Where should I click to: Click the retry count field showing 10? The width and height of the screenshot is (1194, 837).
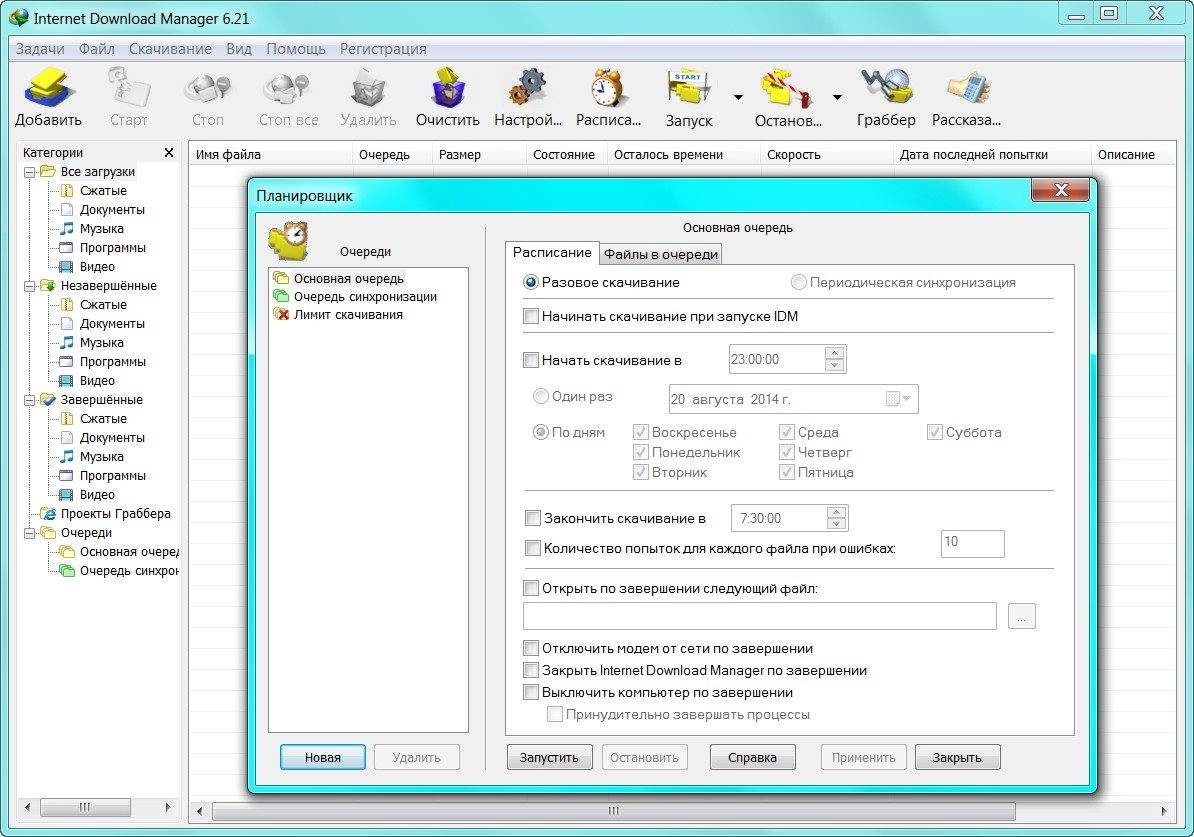click(972, 544)
